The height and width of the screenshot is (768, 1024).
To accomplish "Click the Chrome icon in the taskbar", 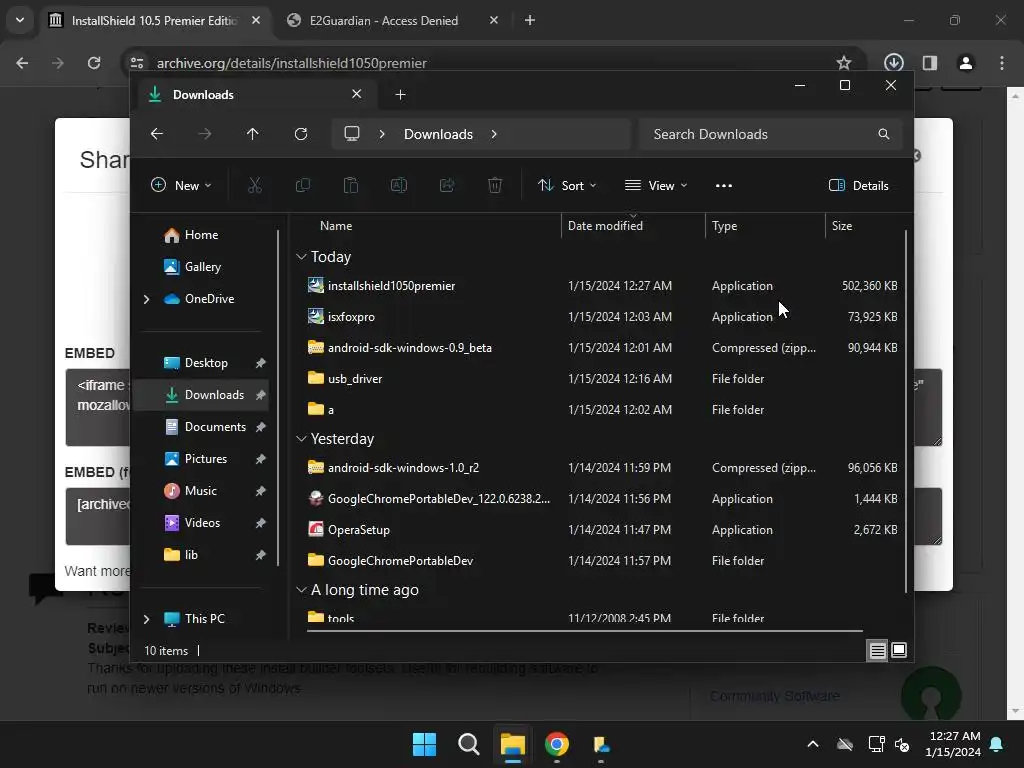I will click(557, 744).
